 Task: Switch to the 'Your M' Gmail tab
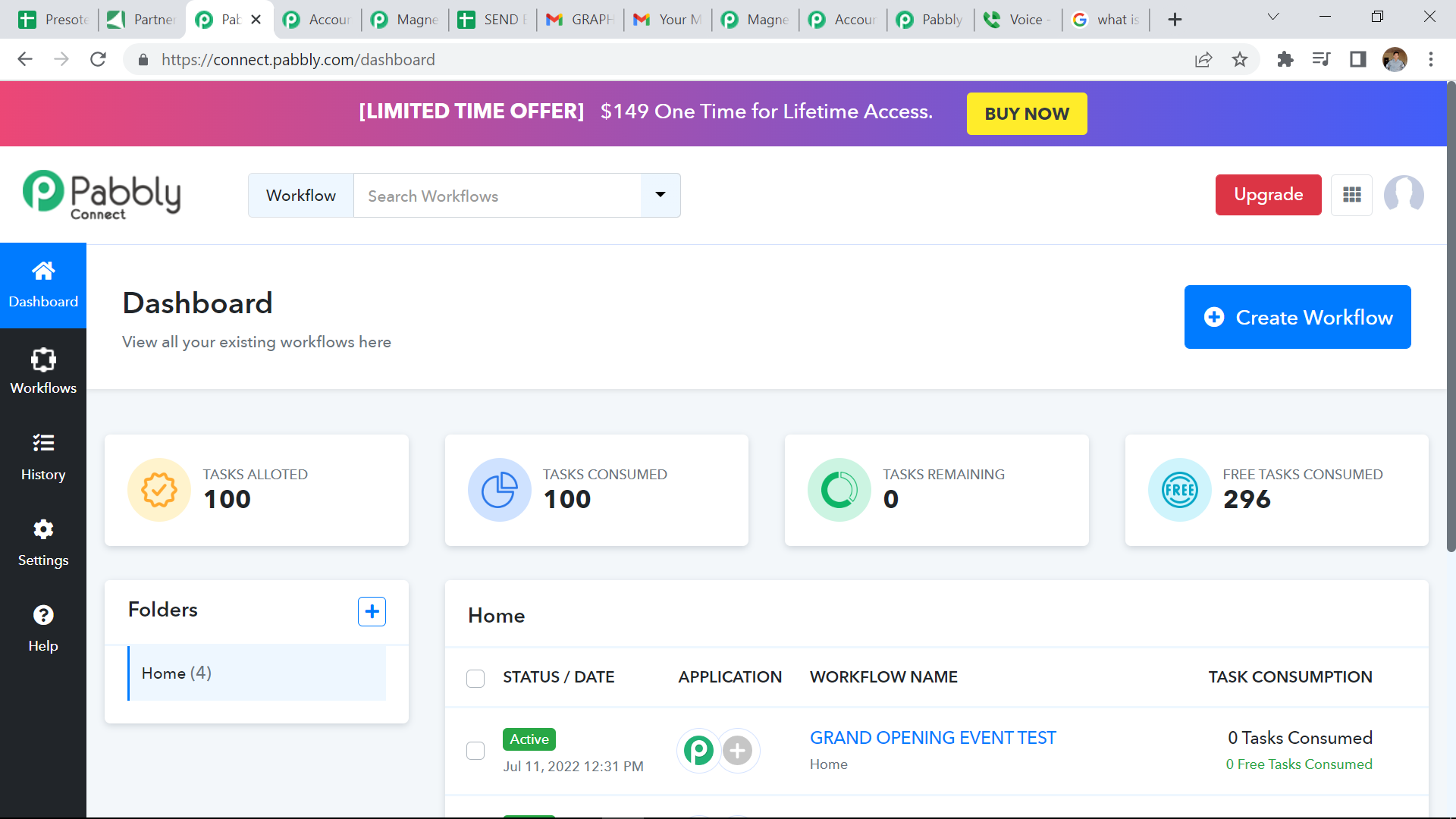(667, 19)
